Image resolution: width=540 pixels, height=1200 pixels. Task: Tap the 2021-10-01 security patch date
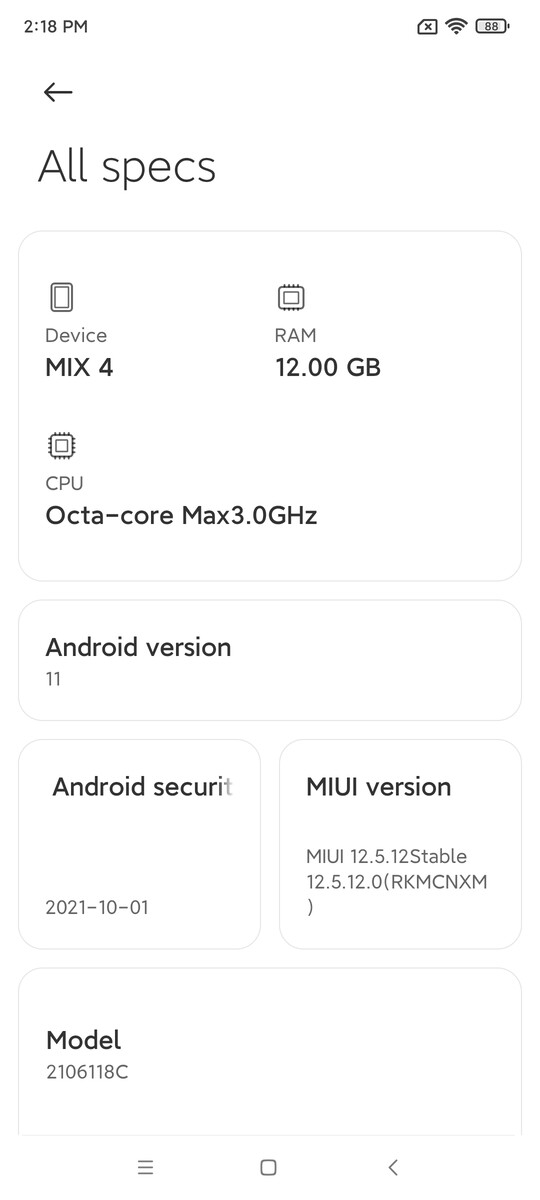tap(98, 908)
